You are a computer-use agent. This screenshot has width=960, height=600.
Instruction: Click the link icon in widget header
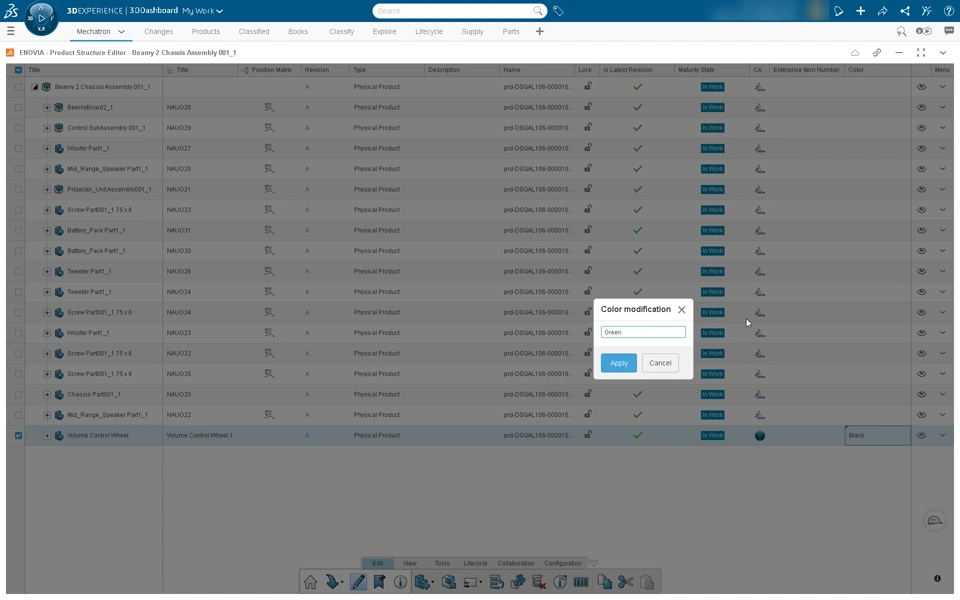(877, 53)
